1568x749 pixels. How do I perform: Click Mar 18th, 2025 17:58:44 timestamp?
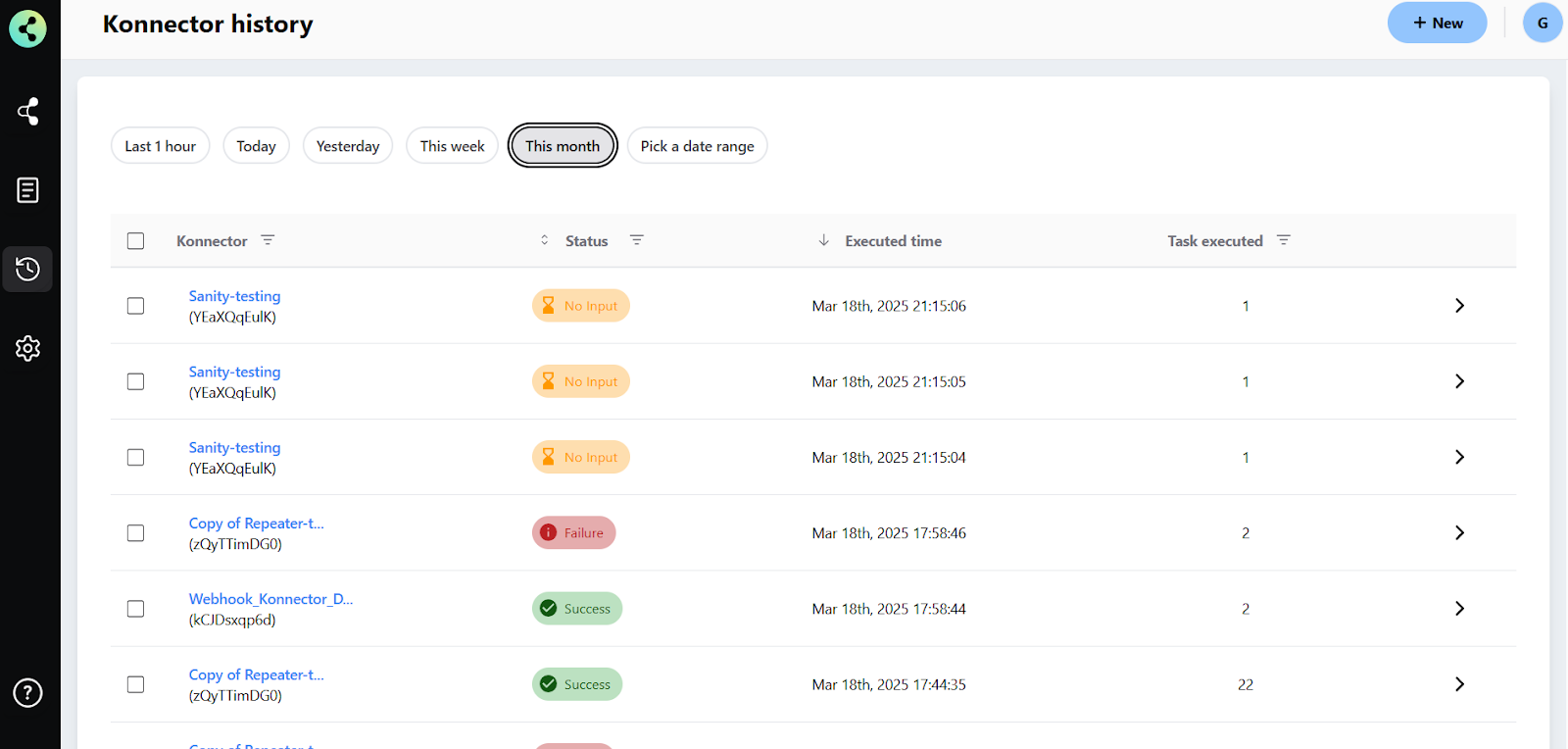tap(889, 609)
